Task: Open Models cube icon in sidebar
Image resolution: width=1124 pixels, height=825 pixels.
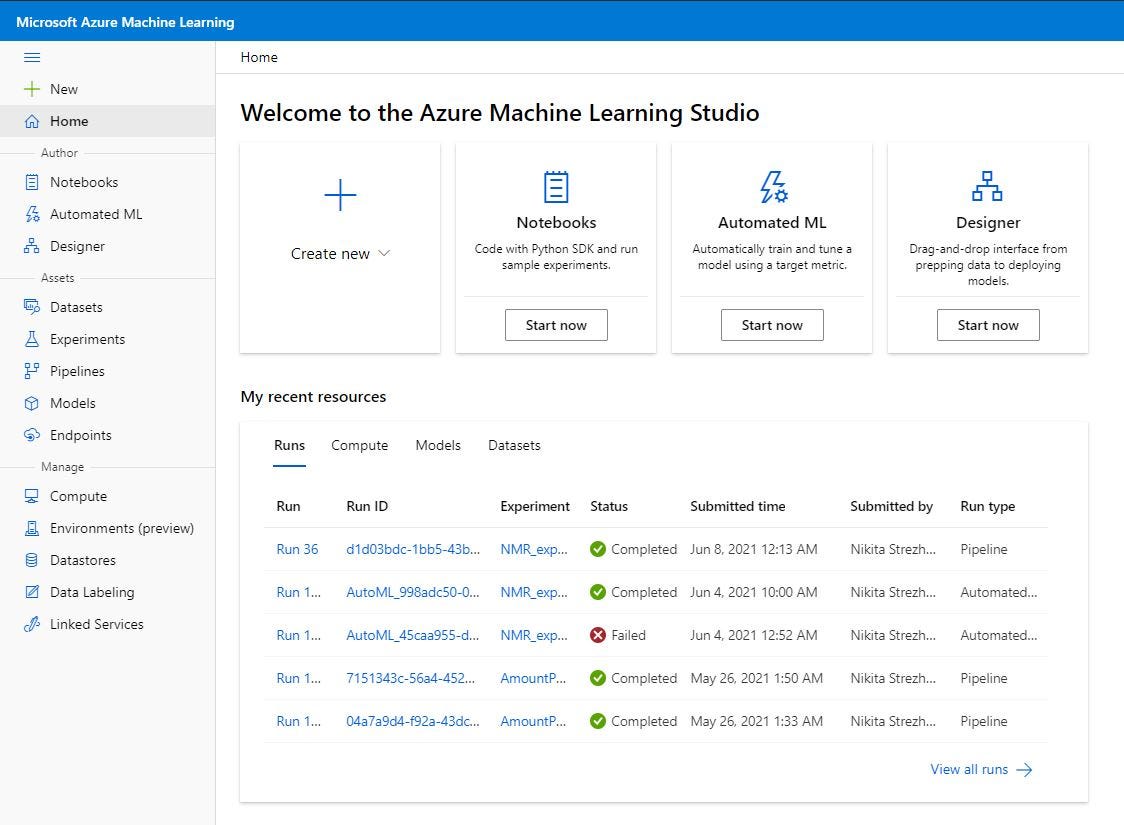Action: pos(32,403)
